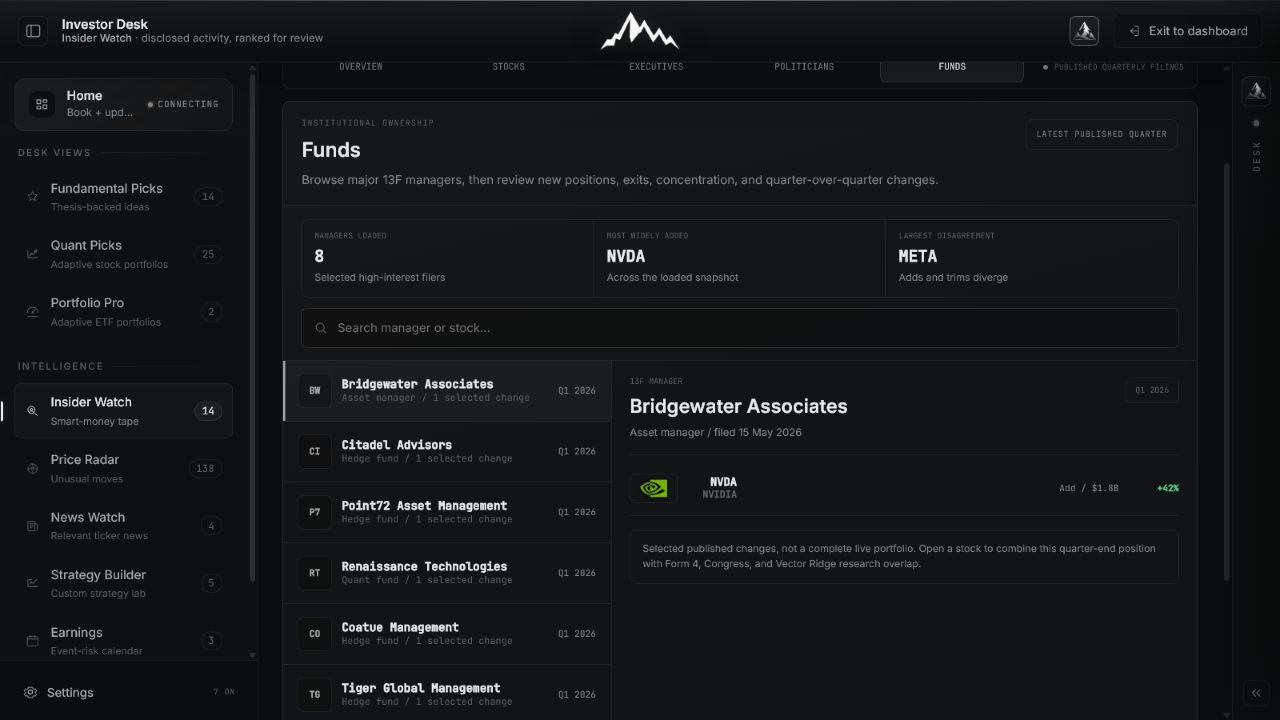Select Bridgewater Associates in manager list

447,391
